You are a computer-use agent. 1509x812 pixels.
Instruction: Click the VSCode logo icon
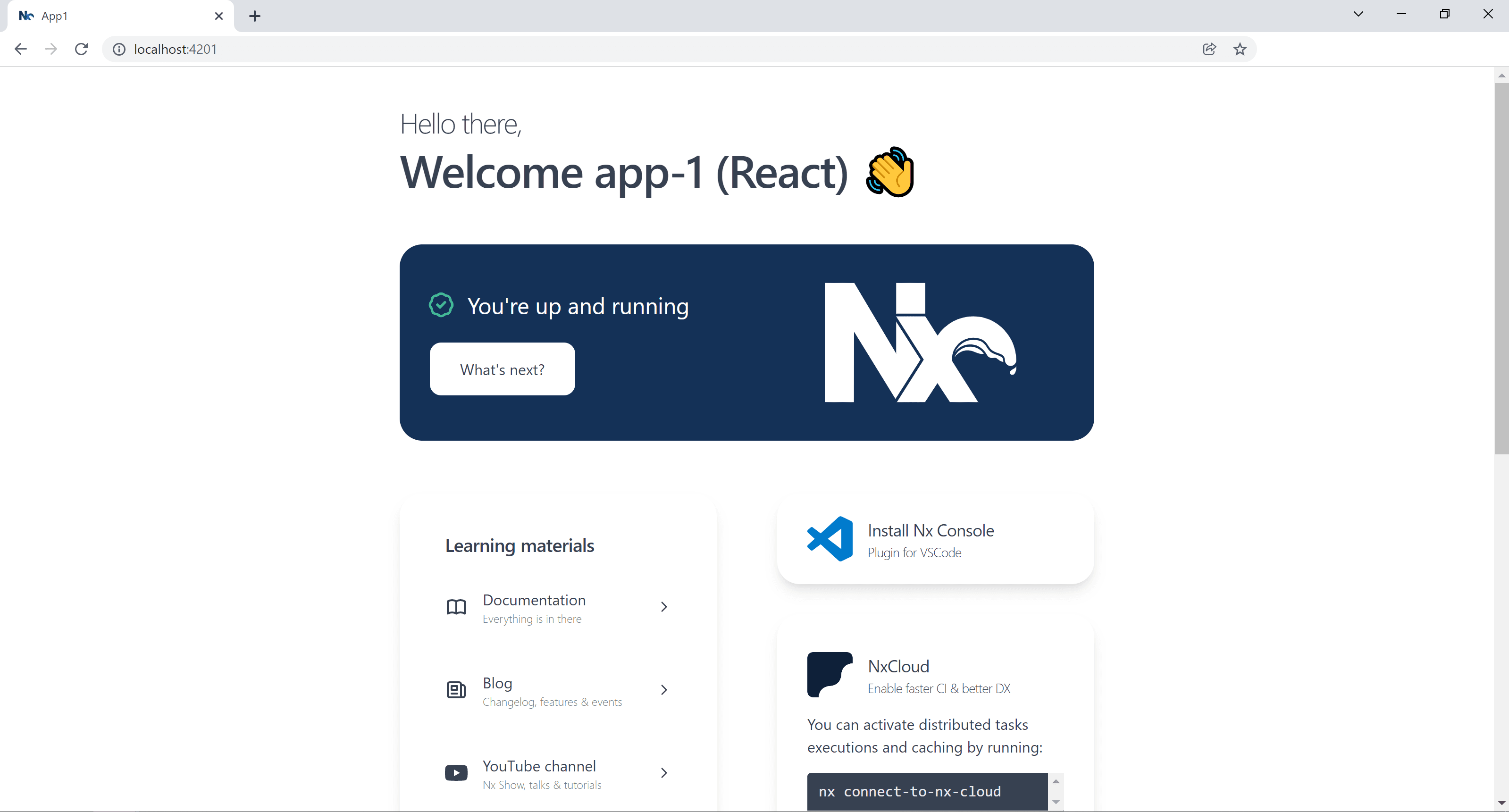(x=830, y=539)
